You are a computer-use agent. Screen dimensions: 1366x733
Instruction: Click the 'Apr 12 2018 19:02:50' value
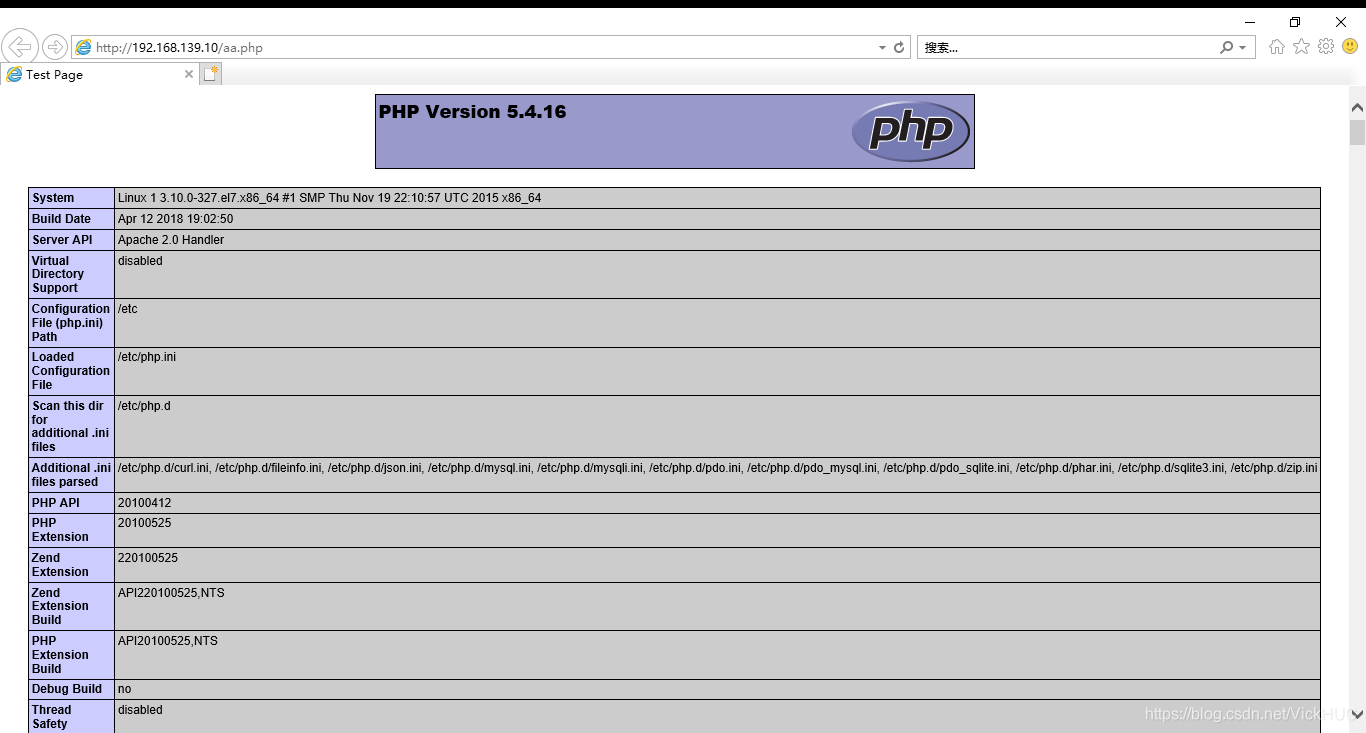pos(175,219)
